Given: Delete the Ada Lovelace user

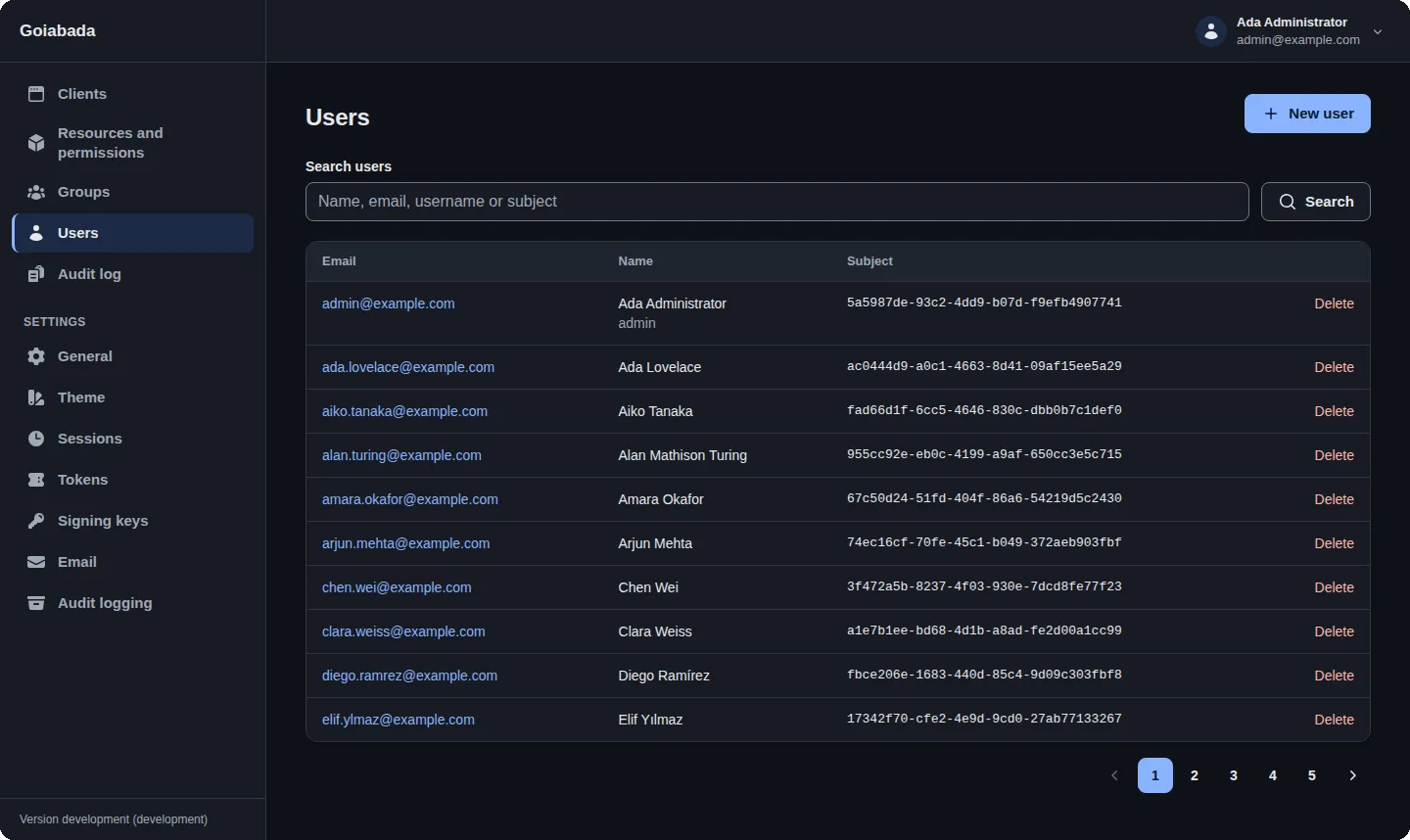Looking at the screenshot, I should (x=1334, y=367).
